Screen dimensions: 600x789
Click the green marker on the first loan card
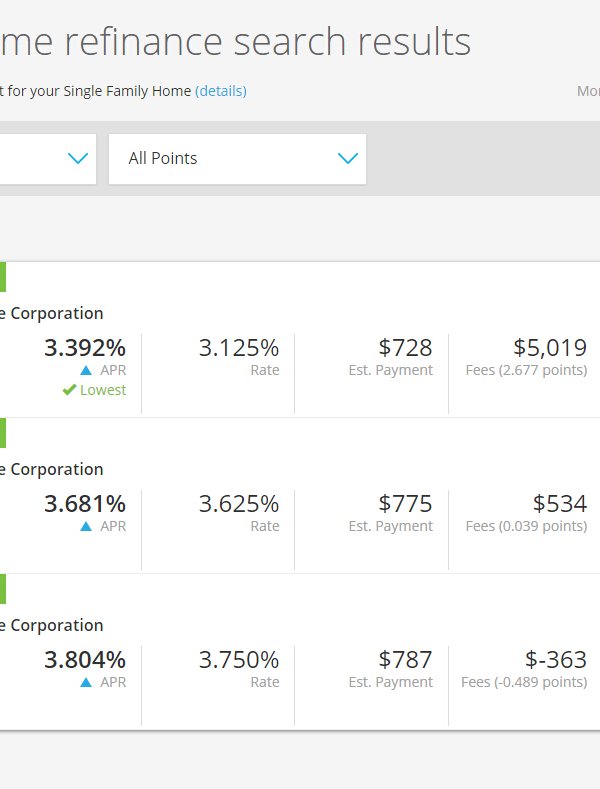(x=3, y=277)
